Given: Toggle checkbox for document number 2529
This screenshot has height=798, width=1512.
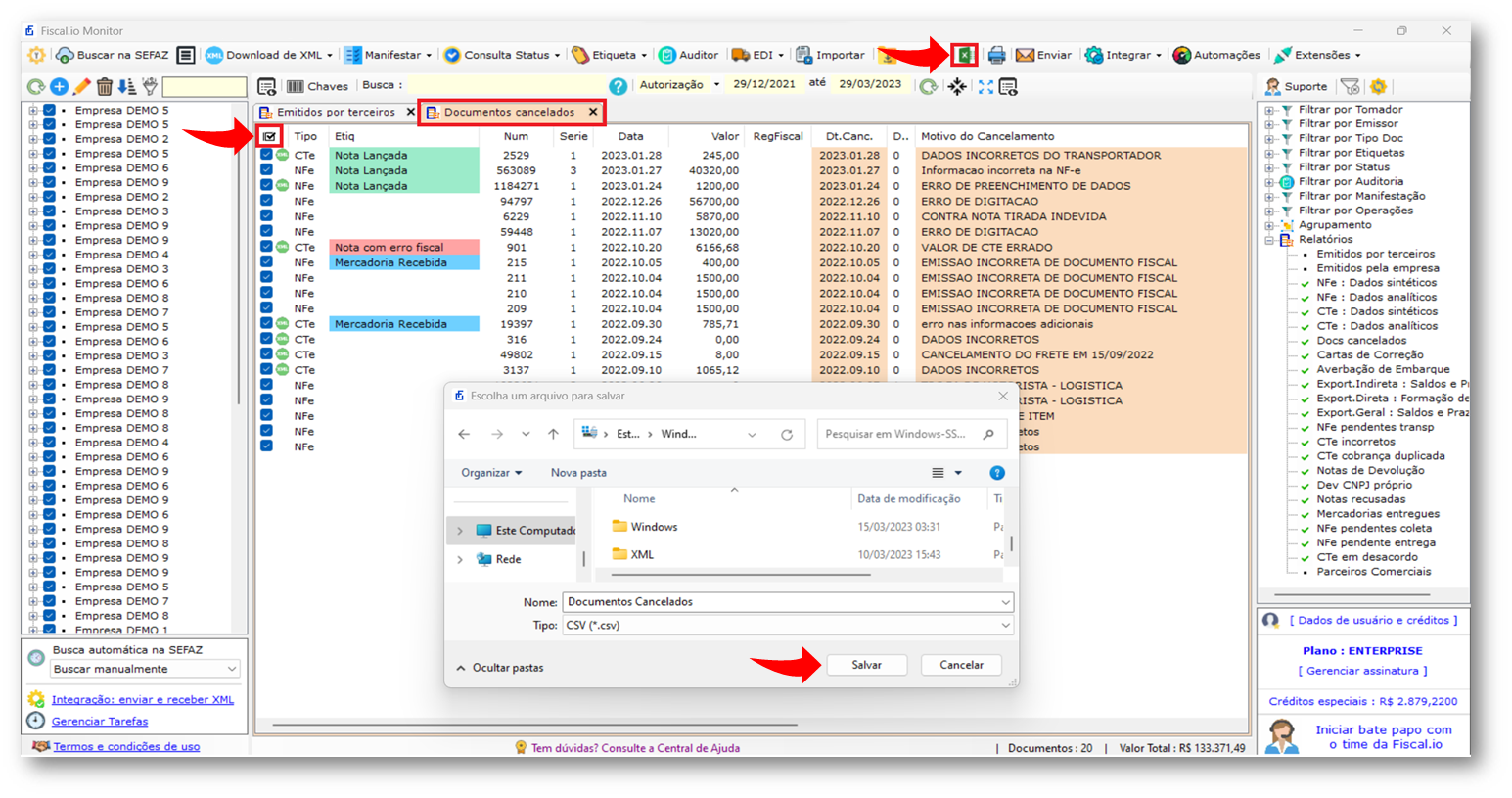Looking at the screenshot, I should pyautogui.click(x=266, y=155).
